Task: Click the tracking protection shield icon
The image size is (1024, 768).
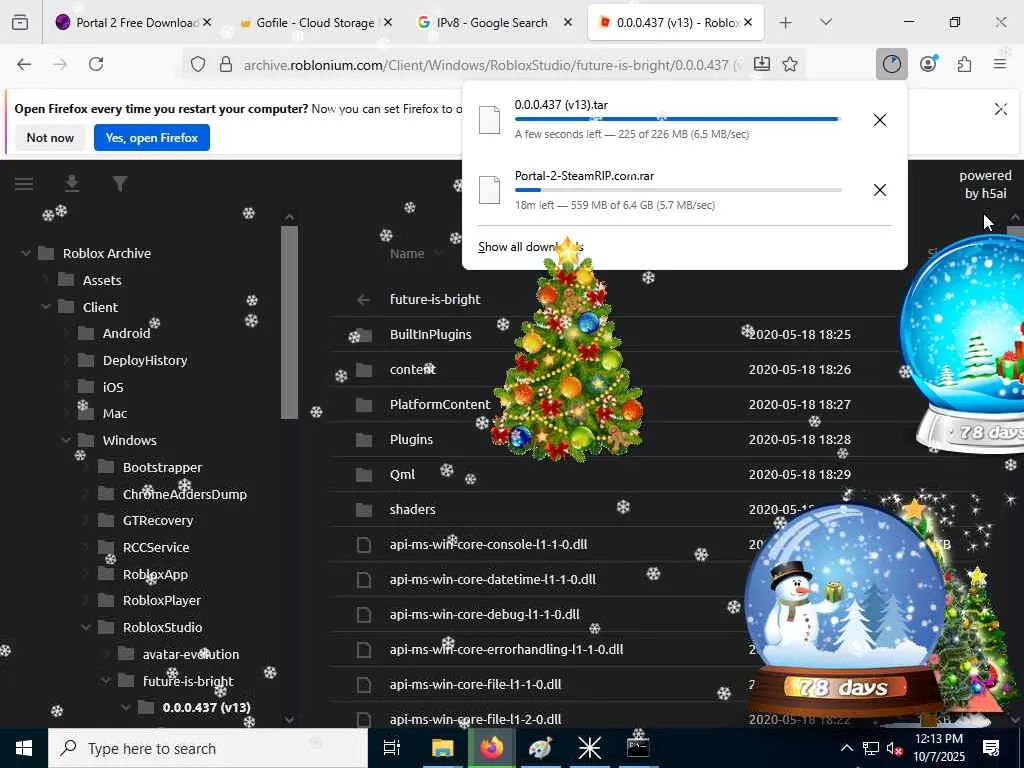Action: click(198, 64)
